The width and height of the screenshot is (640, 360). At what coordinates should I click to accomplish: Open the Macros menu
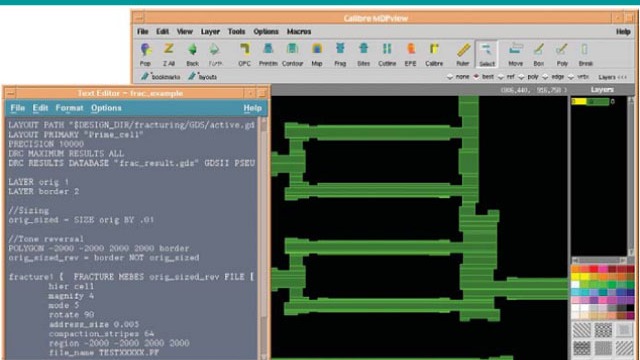click(x=299, y=31)
